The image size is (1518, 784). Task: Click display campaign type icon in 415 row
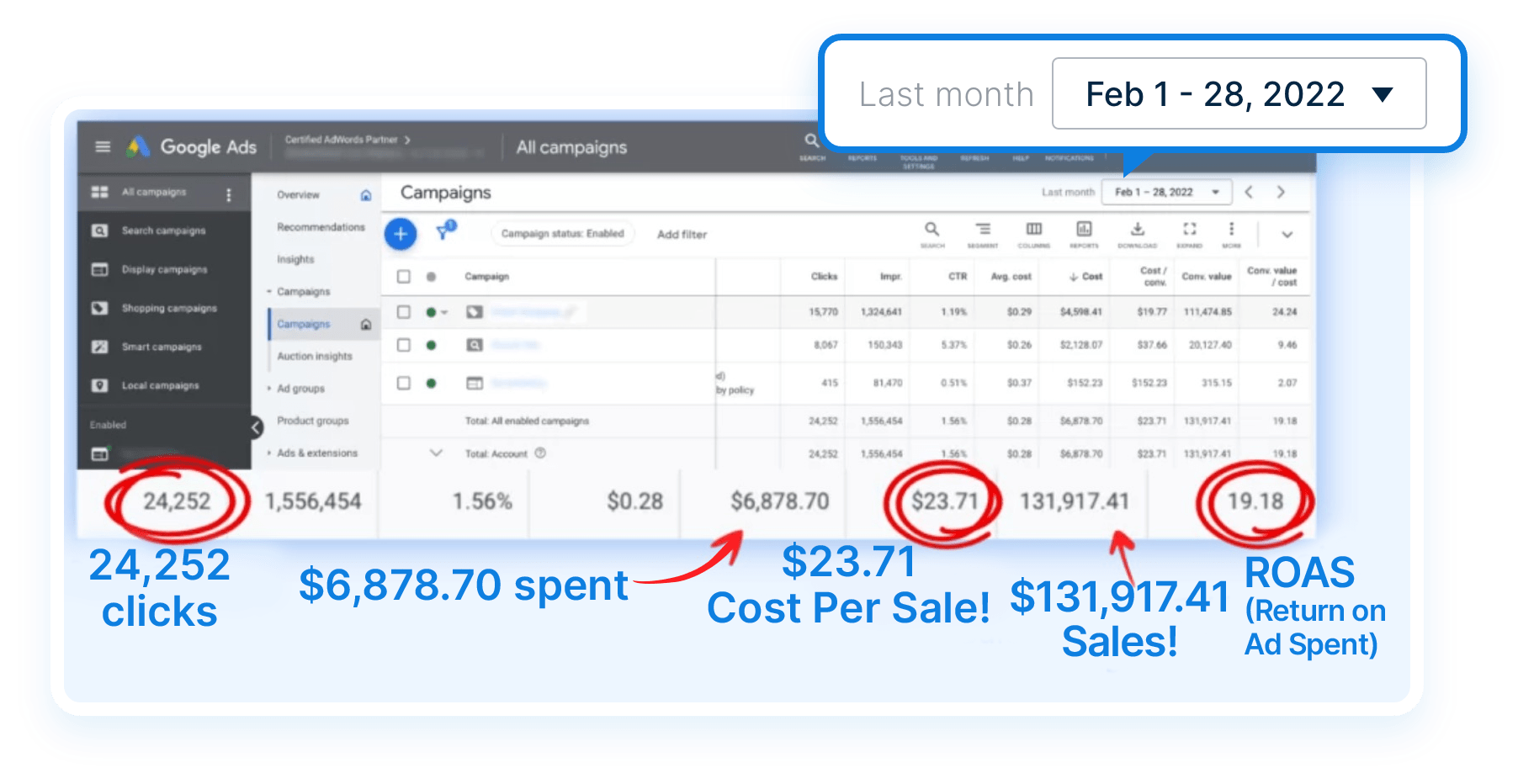475,383
